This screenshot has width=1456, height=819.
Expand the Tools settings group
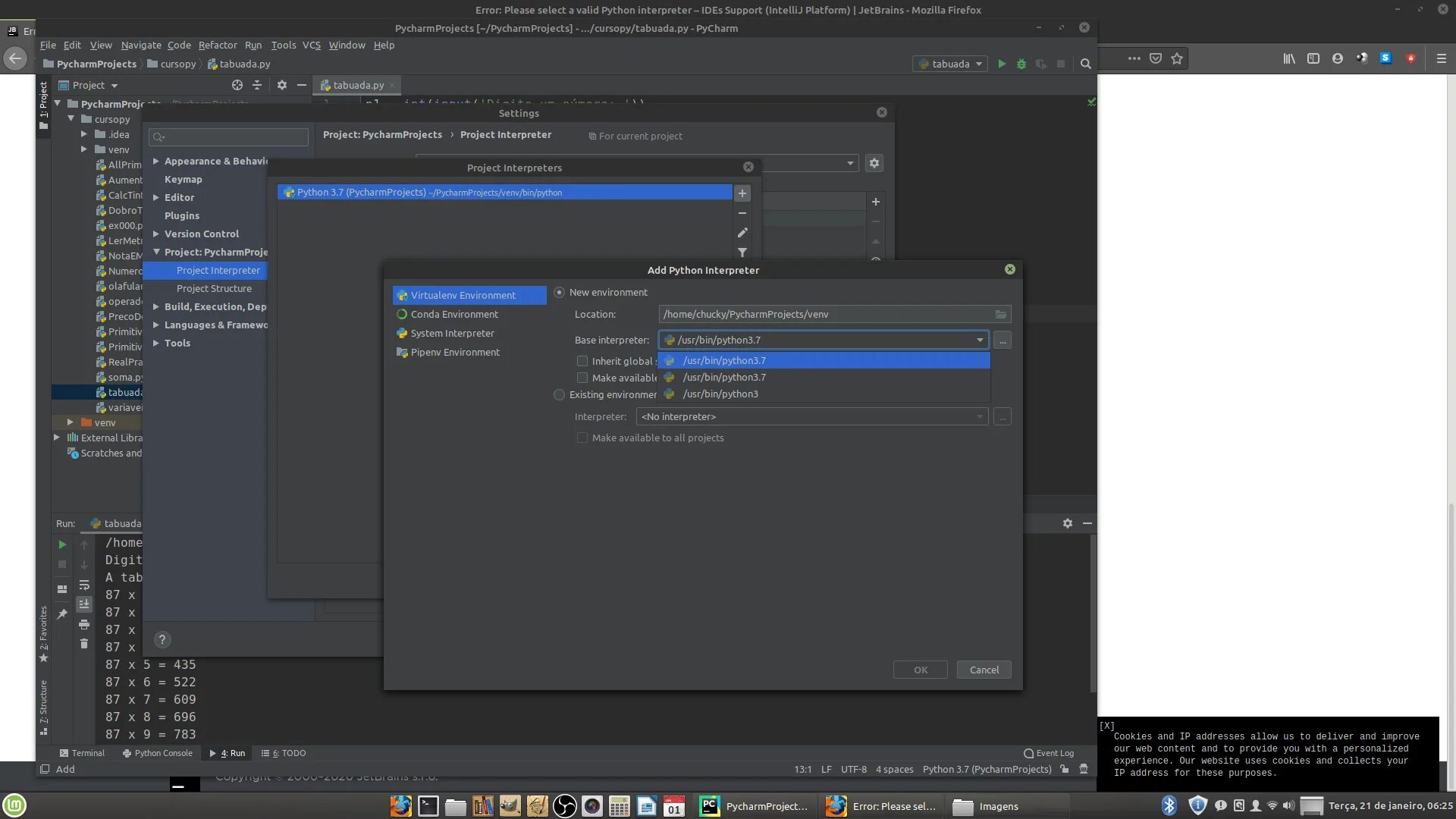click(155, 344)
